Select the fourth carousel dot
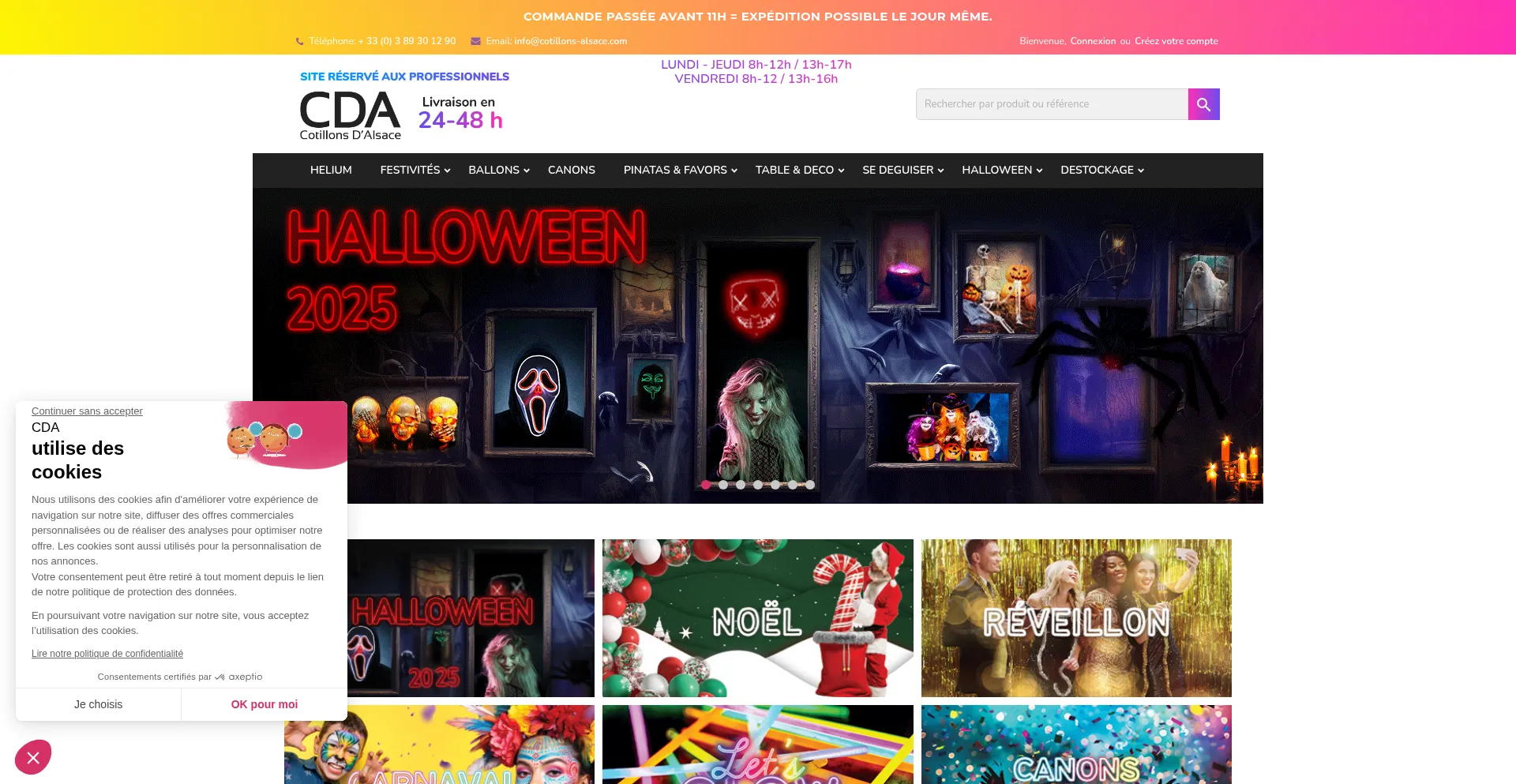 coord(758,485)
